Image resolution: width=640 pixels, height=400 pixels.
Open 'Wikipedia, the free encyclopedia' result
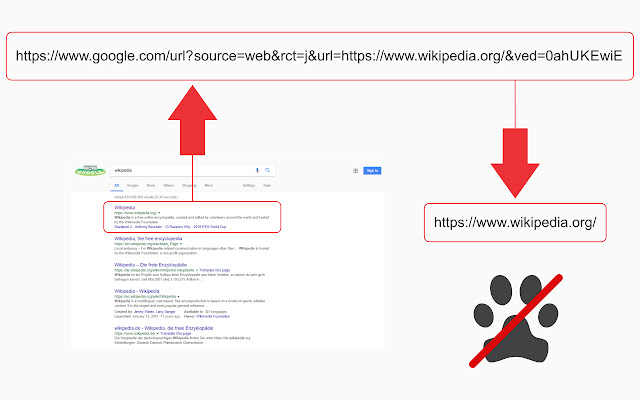148,238
